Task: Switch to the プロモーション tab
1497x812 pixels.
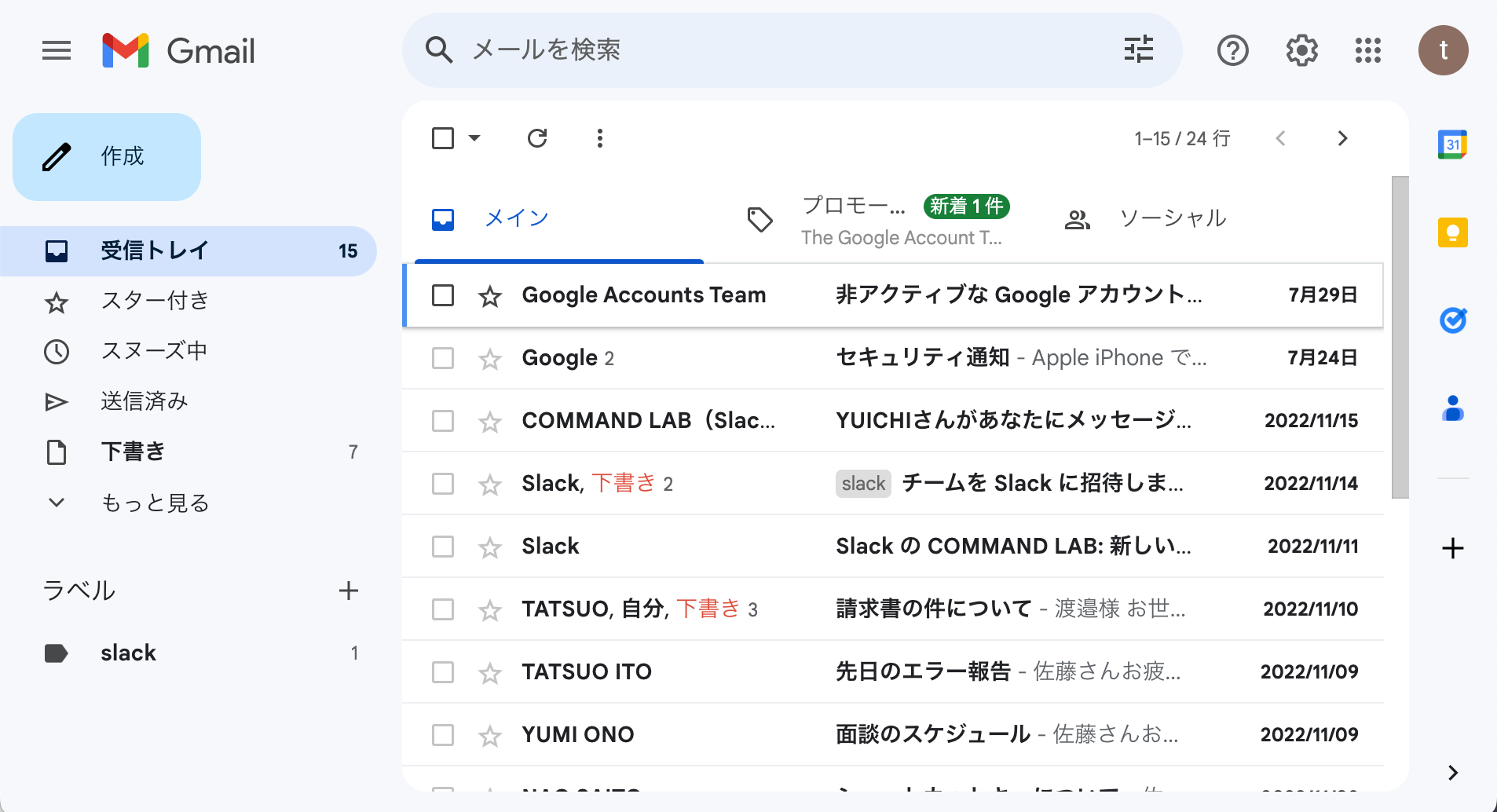Action: 878,219
